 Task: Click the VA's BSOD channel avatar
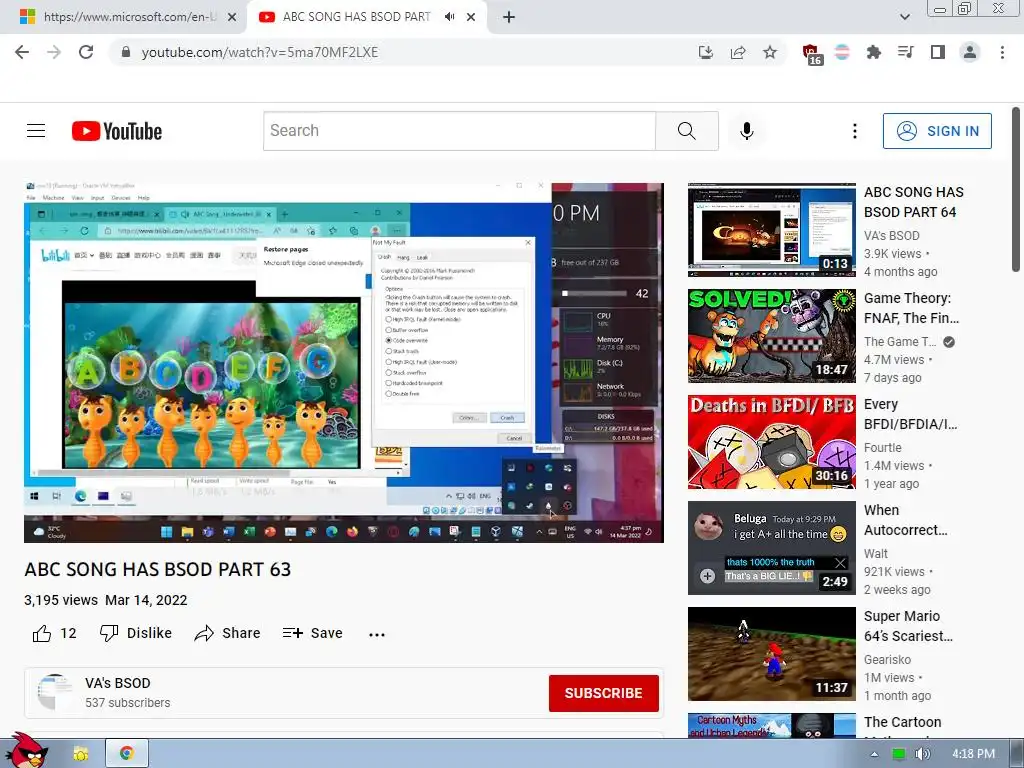click(x=55, y=692)
